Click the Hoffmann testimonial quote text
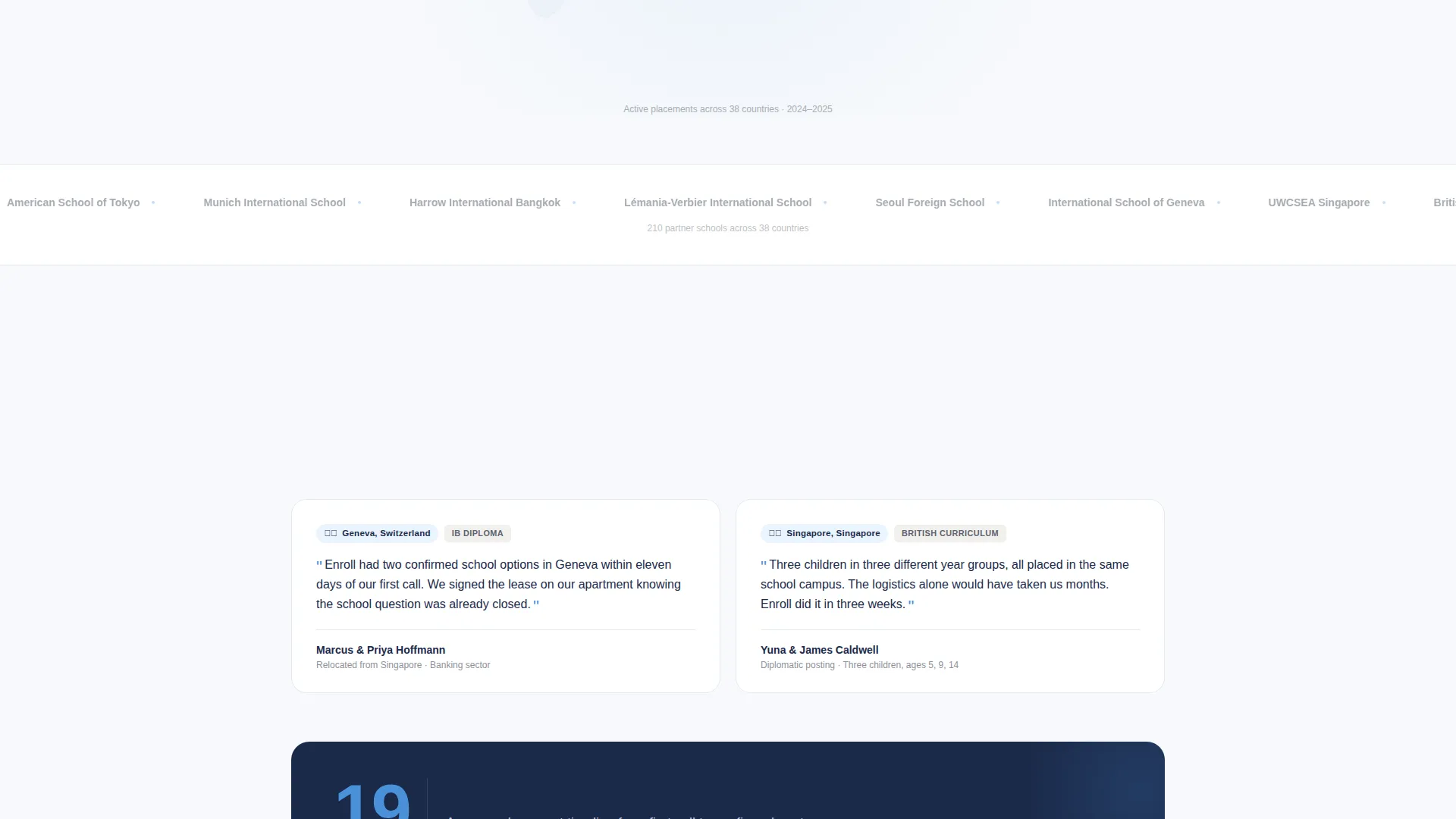This screenshot has height=819, width=1456. 499,584
